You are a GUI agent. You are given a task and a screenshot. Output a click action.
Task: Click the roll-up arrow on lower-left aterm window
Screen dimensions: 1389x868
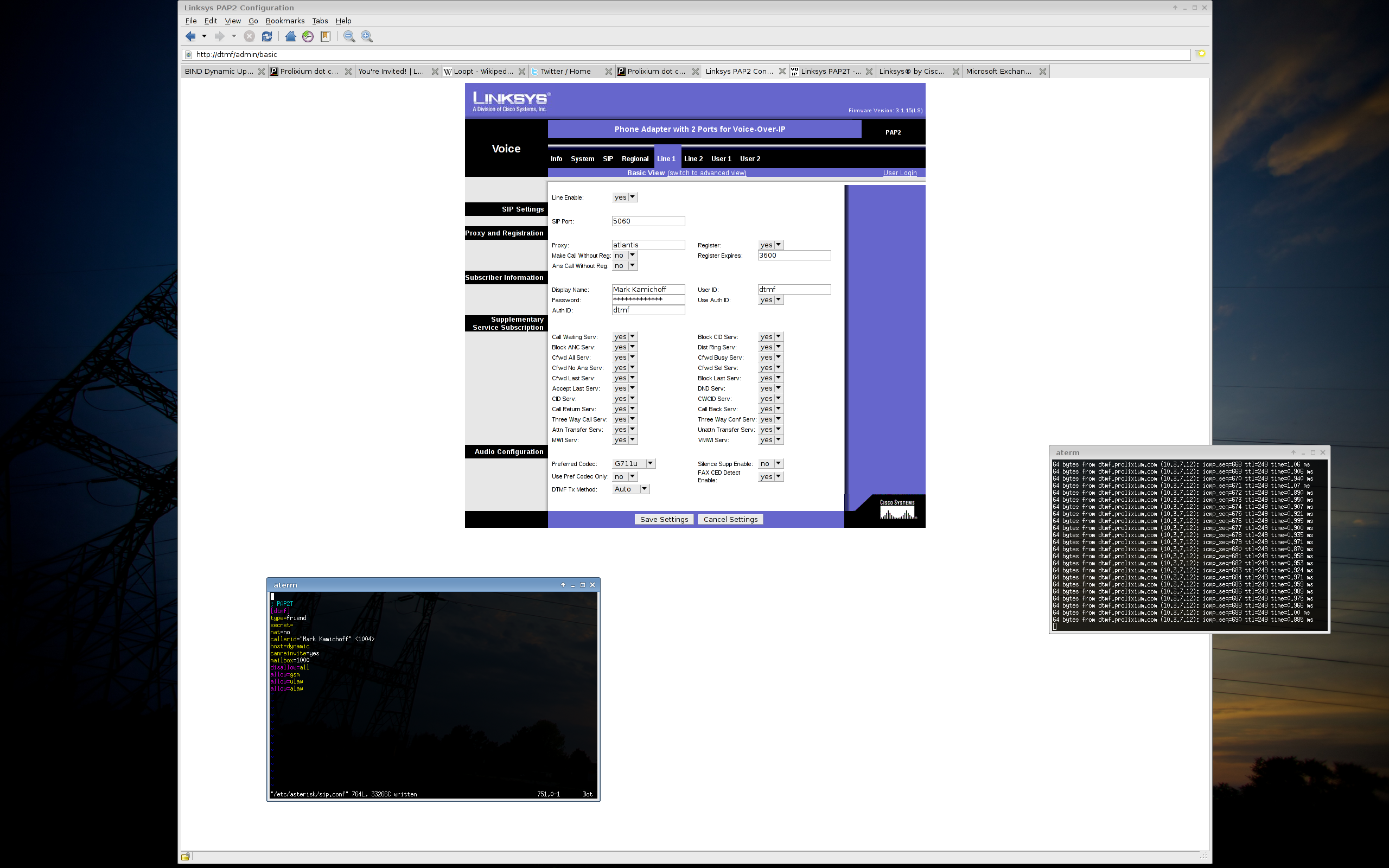[x=563, y=584]
